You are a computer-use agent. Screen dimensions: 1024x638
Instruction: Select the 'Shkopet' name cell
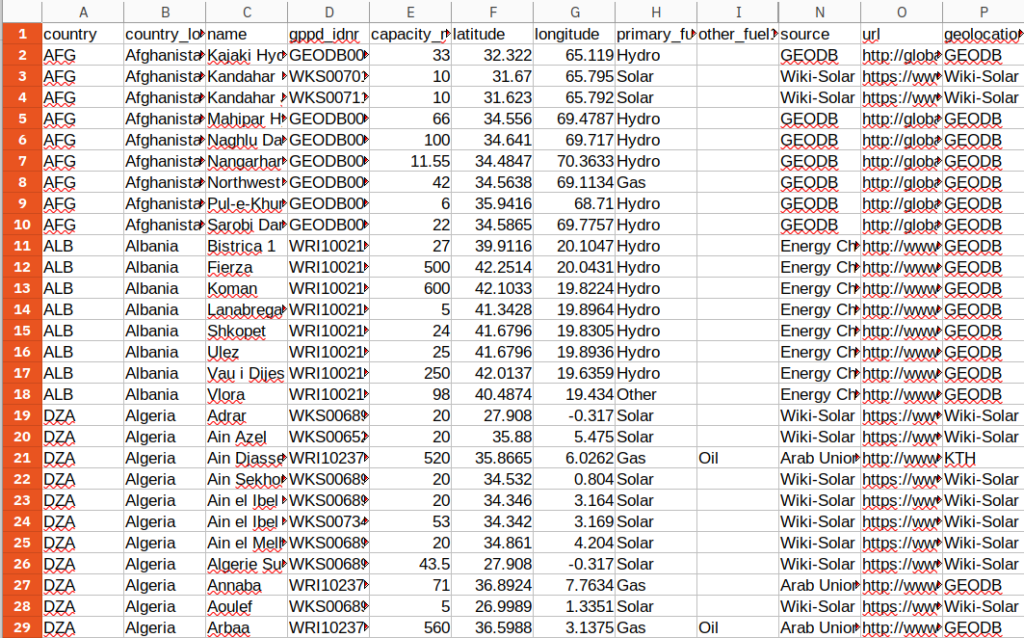(x=247, y=331)
